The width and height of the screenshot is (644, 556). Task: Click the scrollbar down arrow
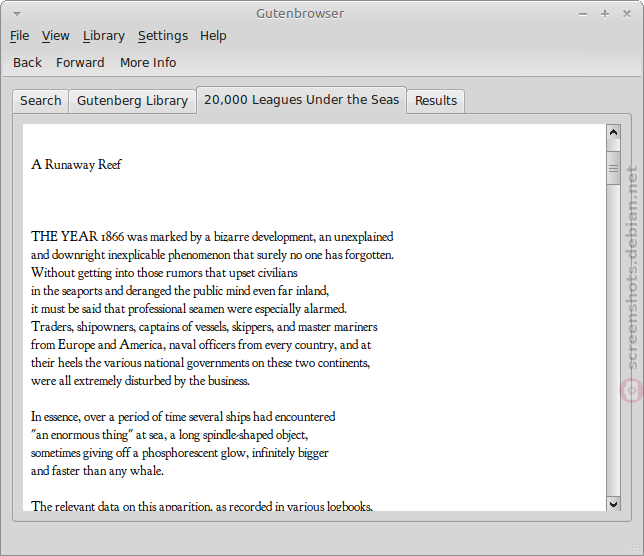coord(613,504)
